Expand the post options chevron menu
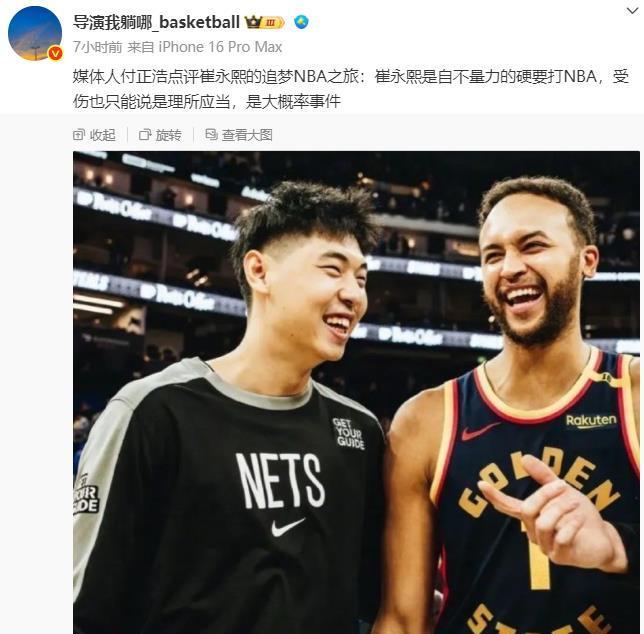Image resolution: width=644 pixels, height=634 pixels. pos(632,11)
